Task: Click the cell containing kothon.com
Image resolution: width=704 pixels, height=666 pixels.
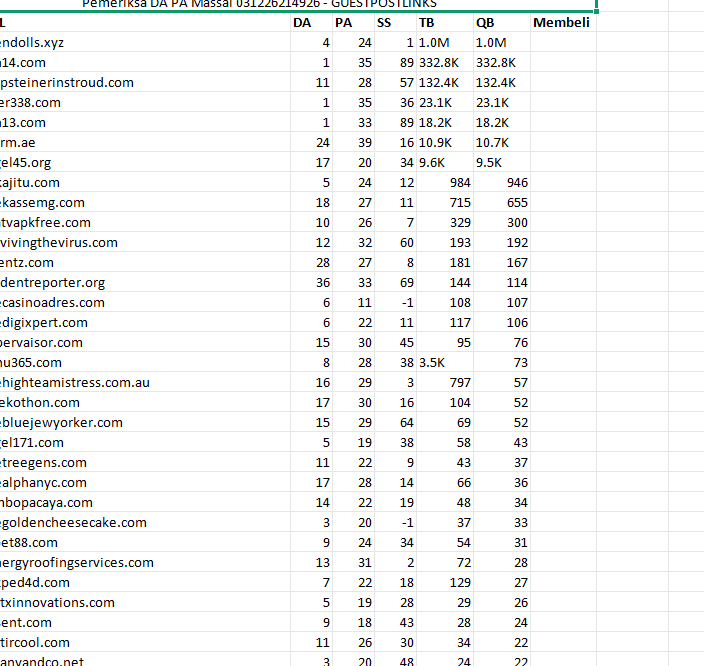Action: pyautogui.click(x=145, y=402)
